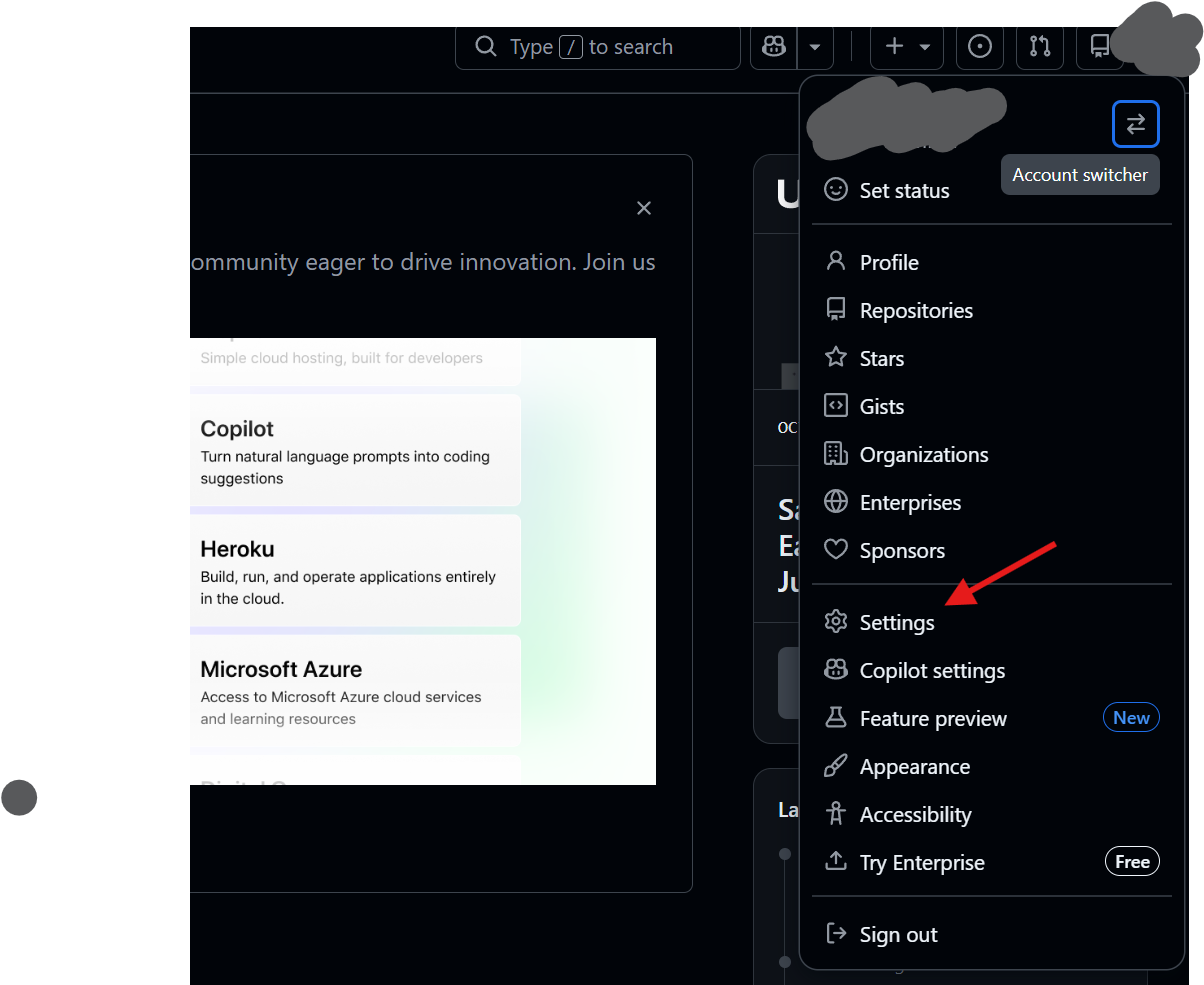1204x985 pixels.
Task: Open Sponsors menu entry
Action: point(991,550)
